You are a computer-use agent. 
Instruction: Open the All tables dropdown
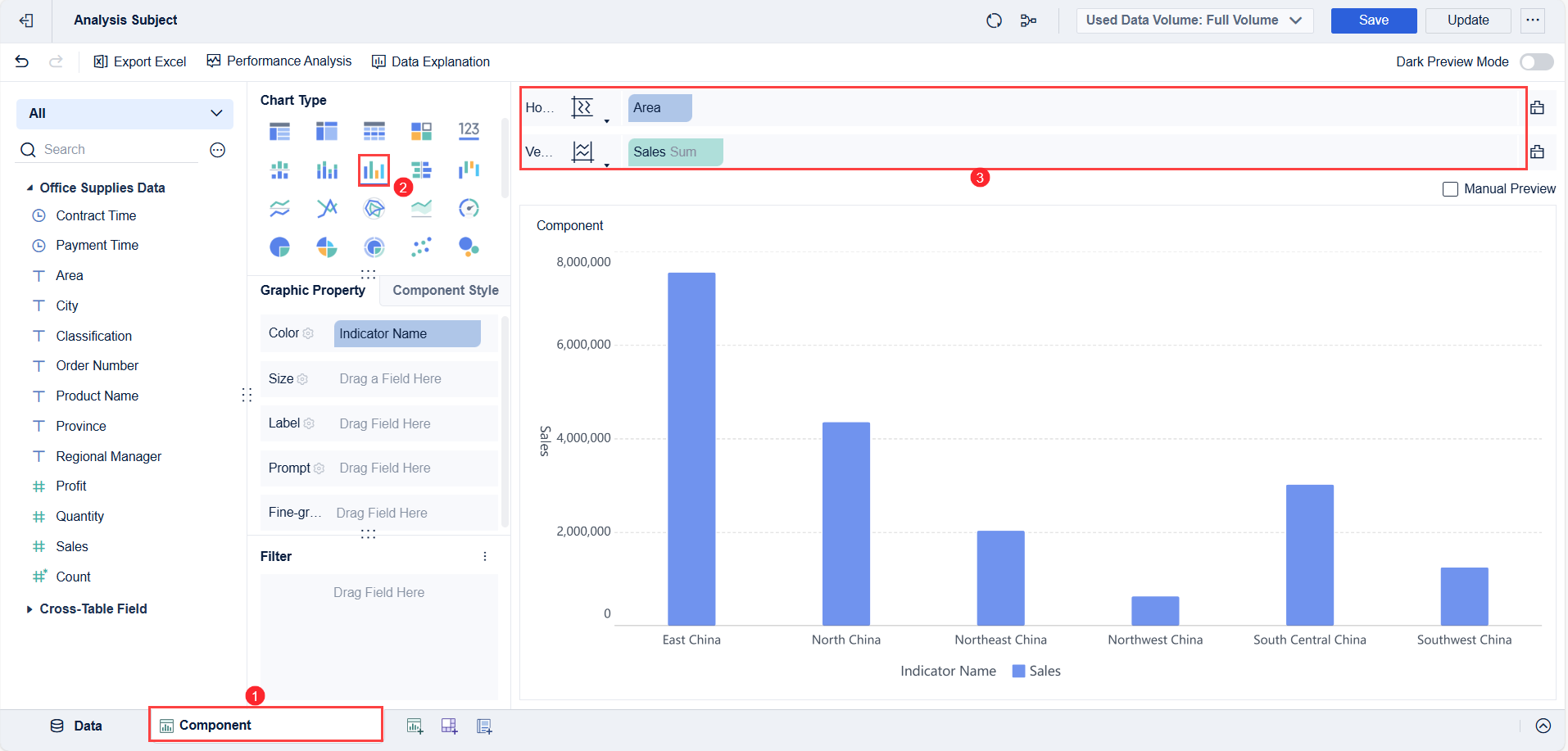[x=125, y=114]
